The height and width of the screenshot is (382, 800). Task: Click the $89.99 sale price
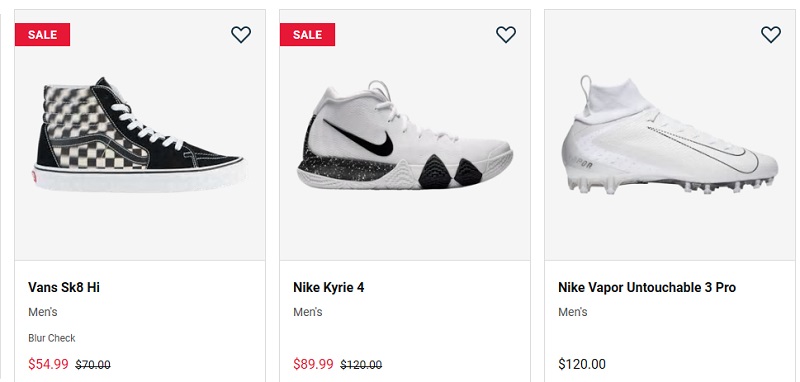click(x=313, y=364)
